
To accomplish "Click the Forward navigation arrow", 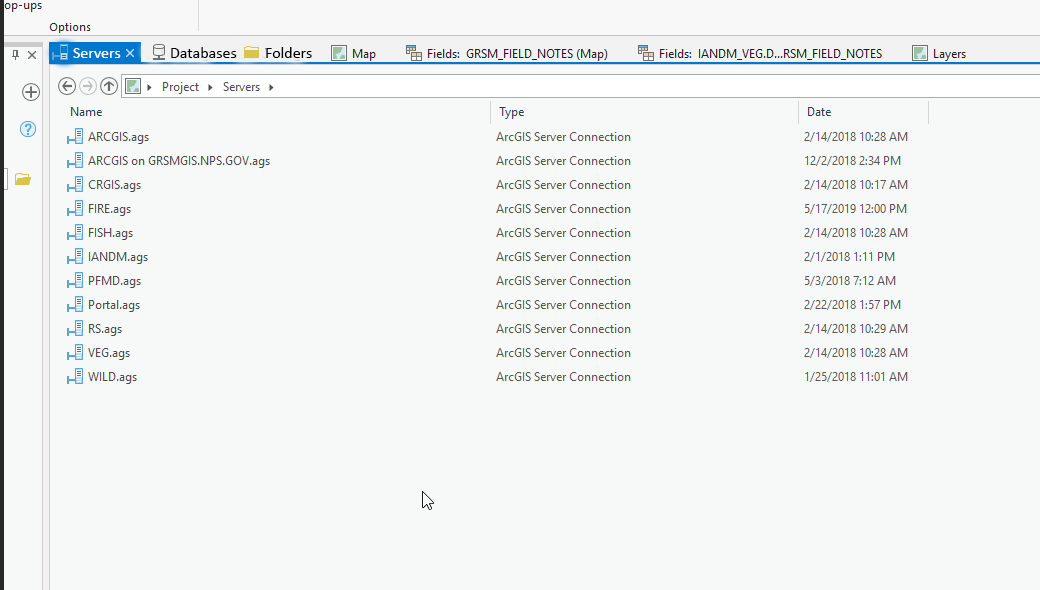I will (88, 86).
